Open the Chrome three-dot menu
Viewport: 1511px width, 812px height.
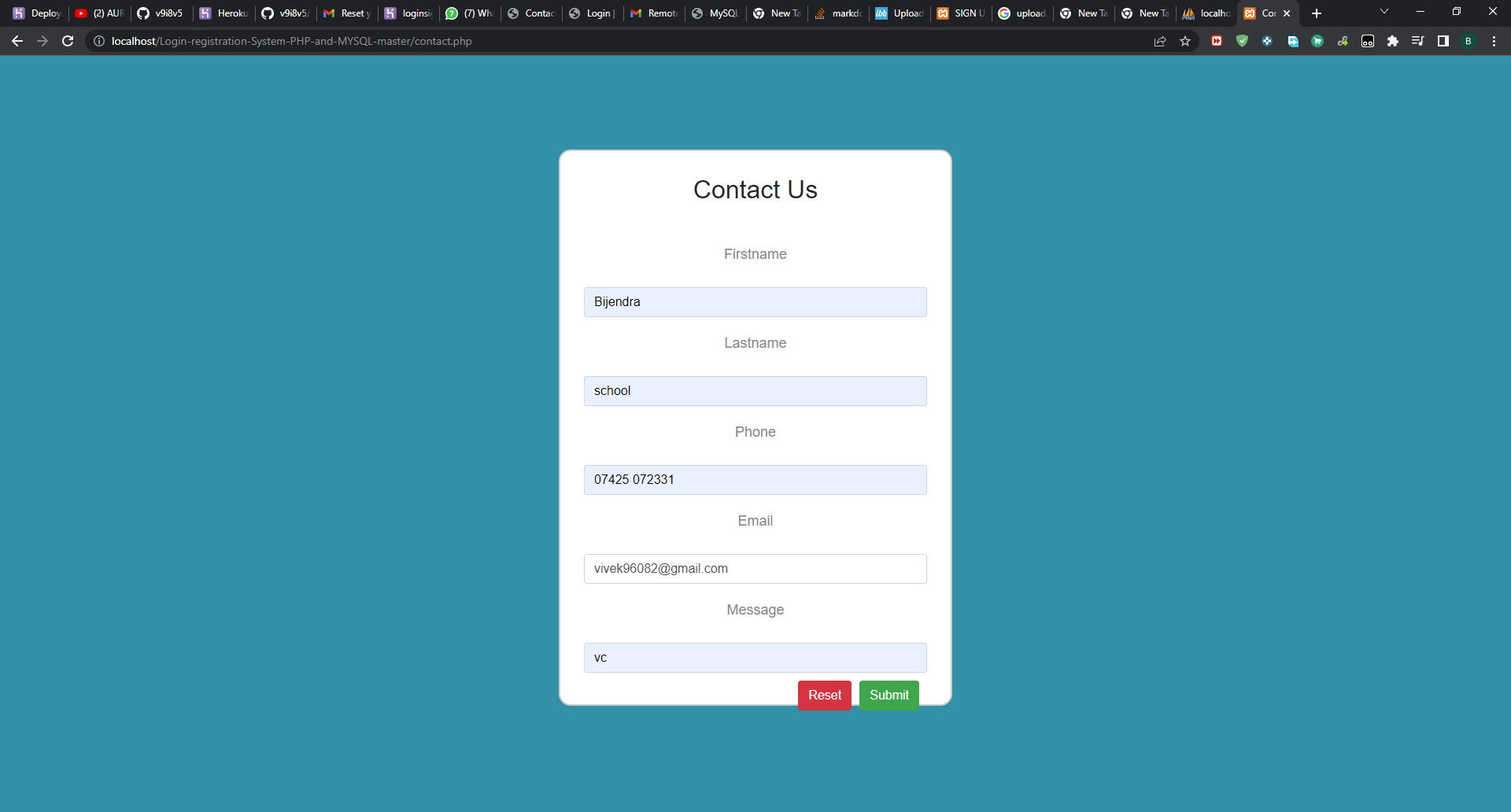click(x=1494, y=41)
